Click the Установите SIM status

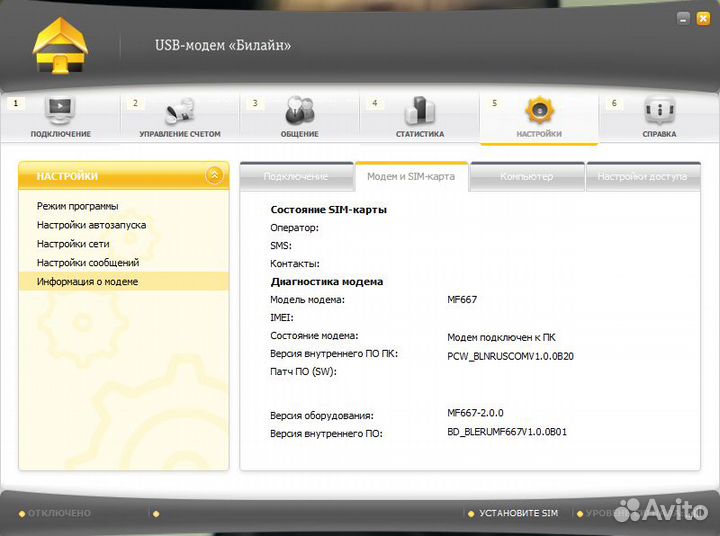pyautogui.click(x=513, y=513)
